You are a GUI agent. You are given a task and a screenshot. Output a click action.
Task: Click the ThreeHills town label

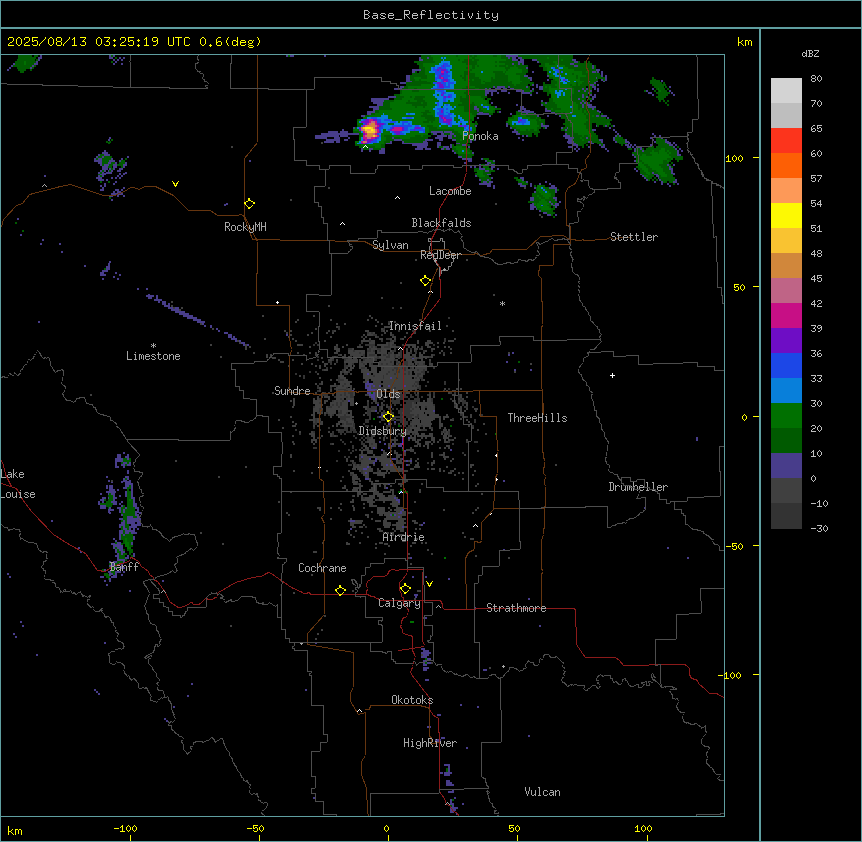point(537,418)
